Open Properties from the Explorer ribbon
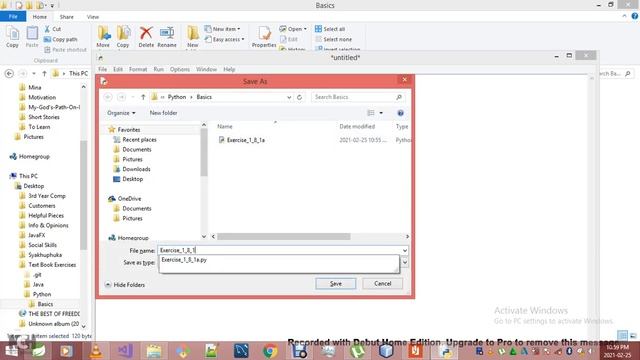This screenshot has height=360, width=640. coord(264,37)
